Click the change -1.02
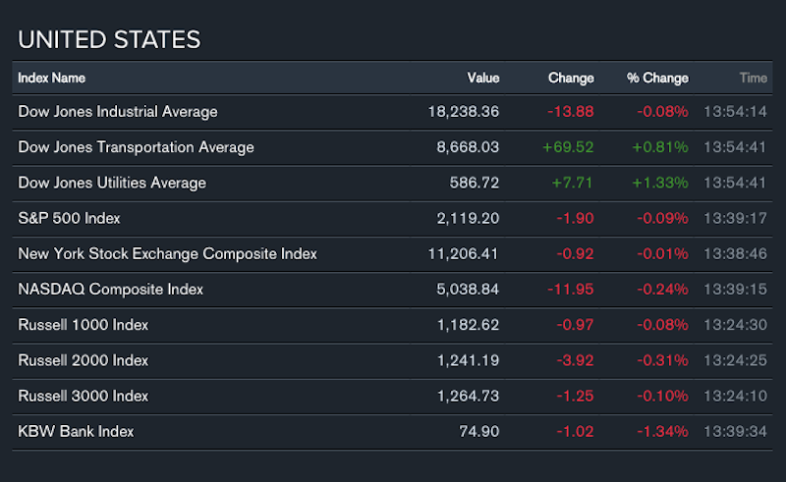 (x=575, y=432)
